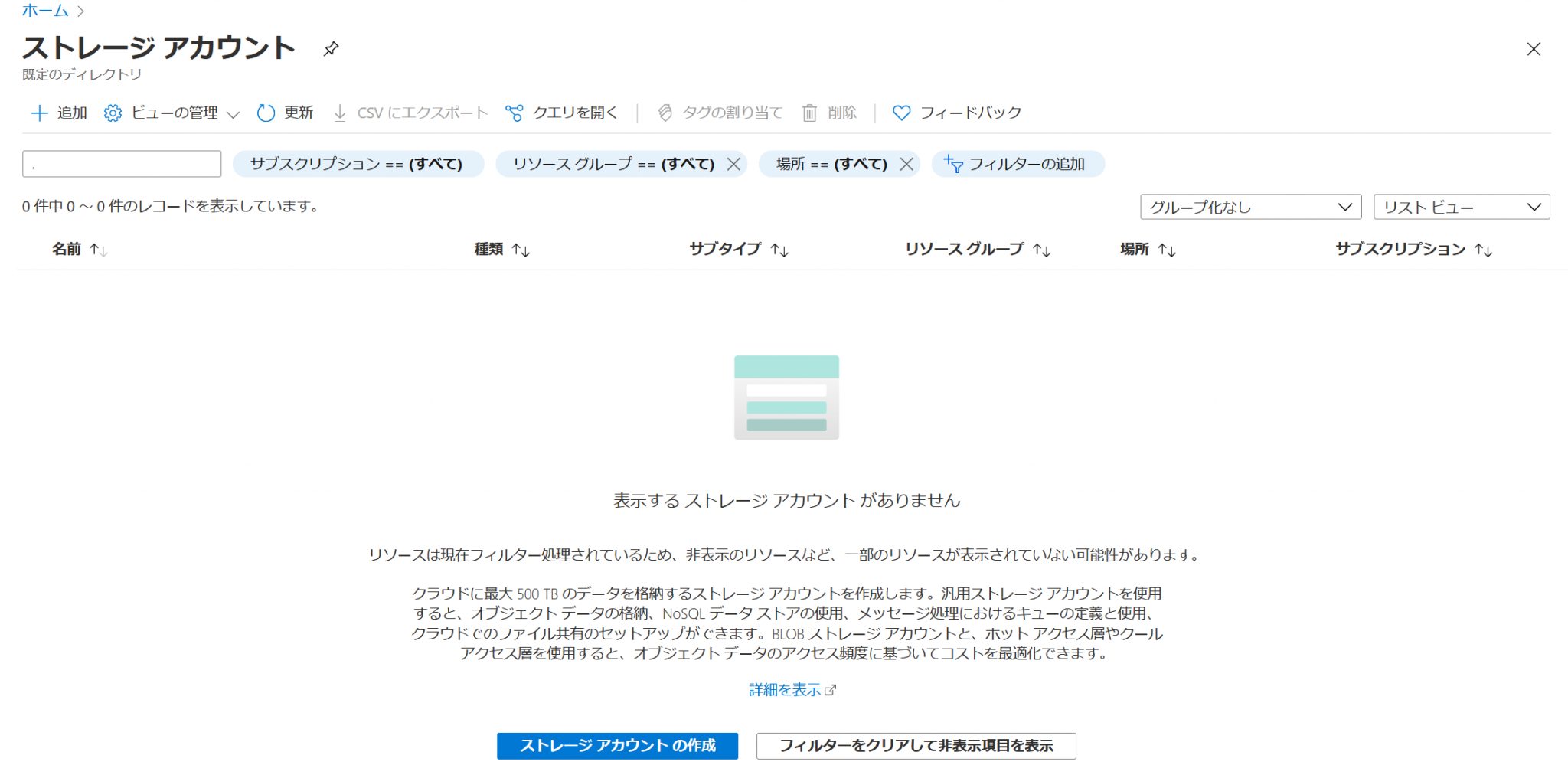Click the 更新 refresh icon
Image resolution: width=1568 pixels, height=775 pixels.
266,113
